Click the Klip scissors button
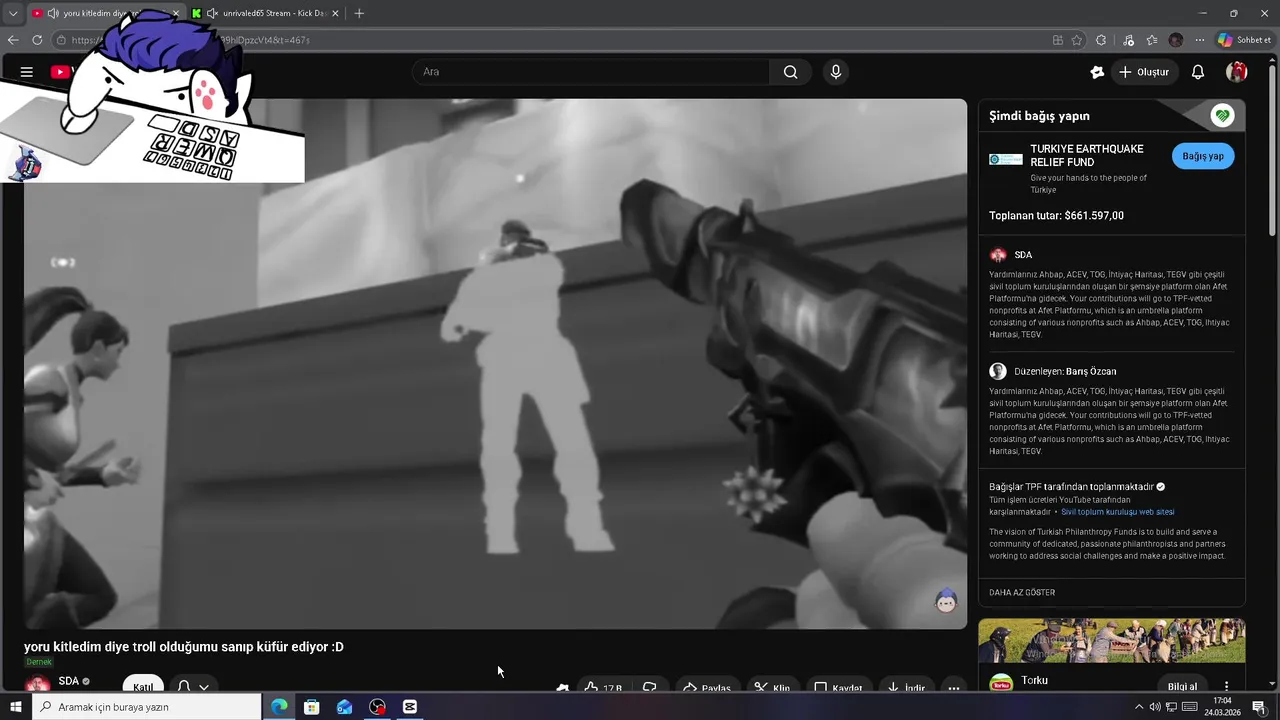The image size is (1280, 720). pyautogui.click(x=772, y=688)
